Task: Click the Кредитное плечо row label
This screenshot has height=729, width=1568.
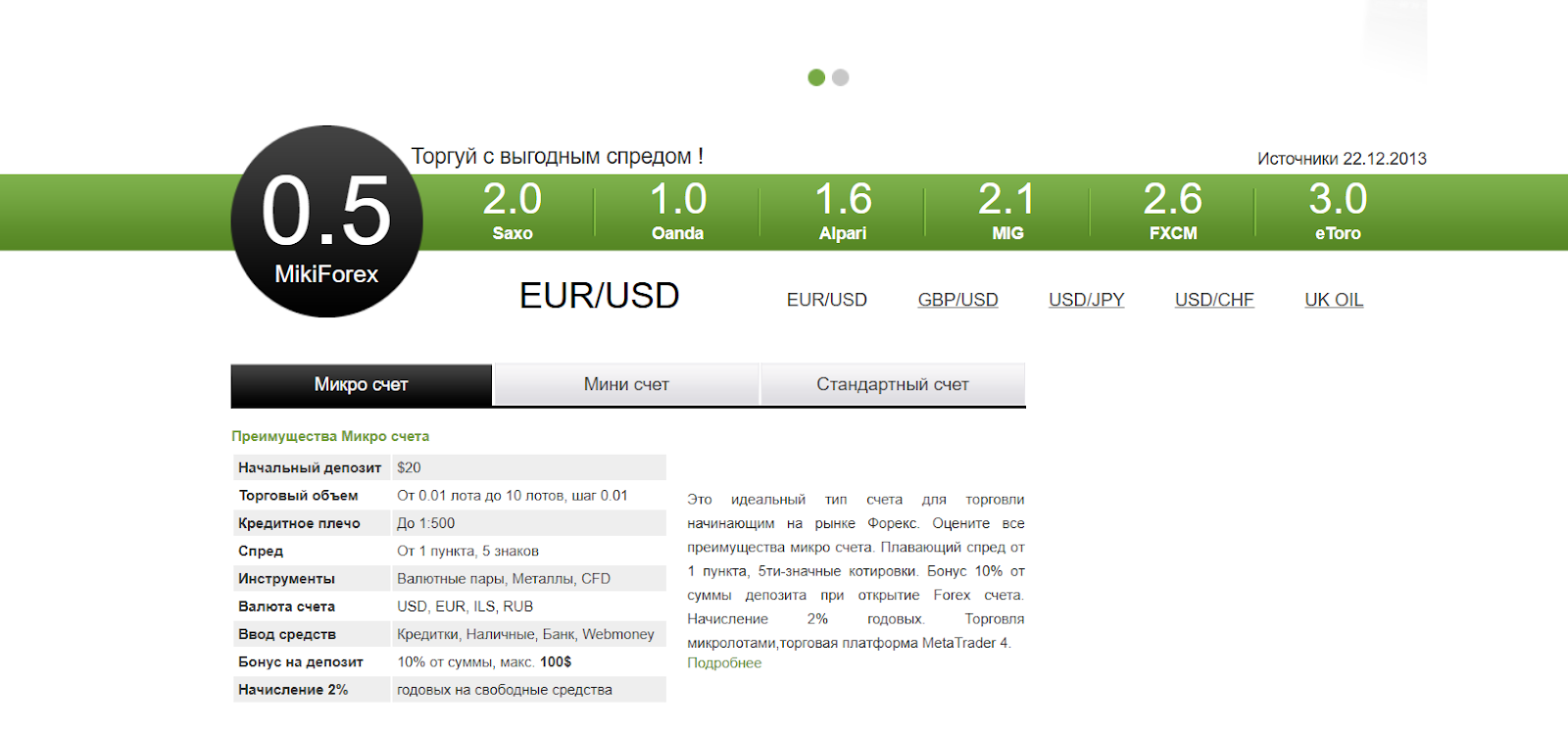Action: pos(299,523)
